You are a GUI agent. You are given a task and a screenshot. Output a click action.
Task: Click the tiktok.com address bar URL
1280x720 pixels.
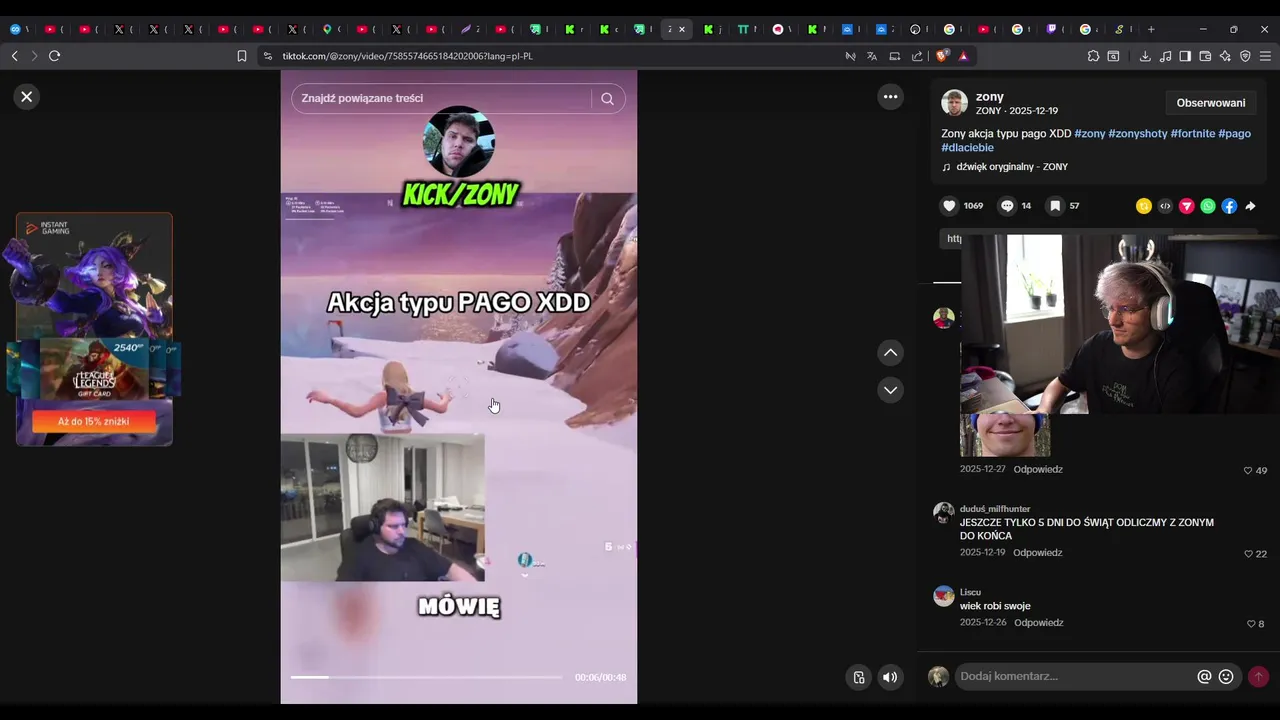coord(407,56)
